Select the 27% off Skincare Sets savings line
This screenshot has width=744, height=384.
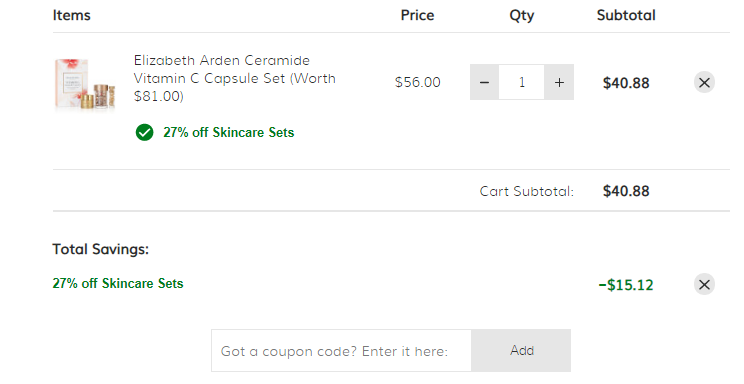(x=118, y=283)
